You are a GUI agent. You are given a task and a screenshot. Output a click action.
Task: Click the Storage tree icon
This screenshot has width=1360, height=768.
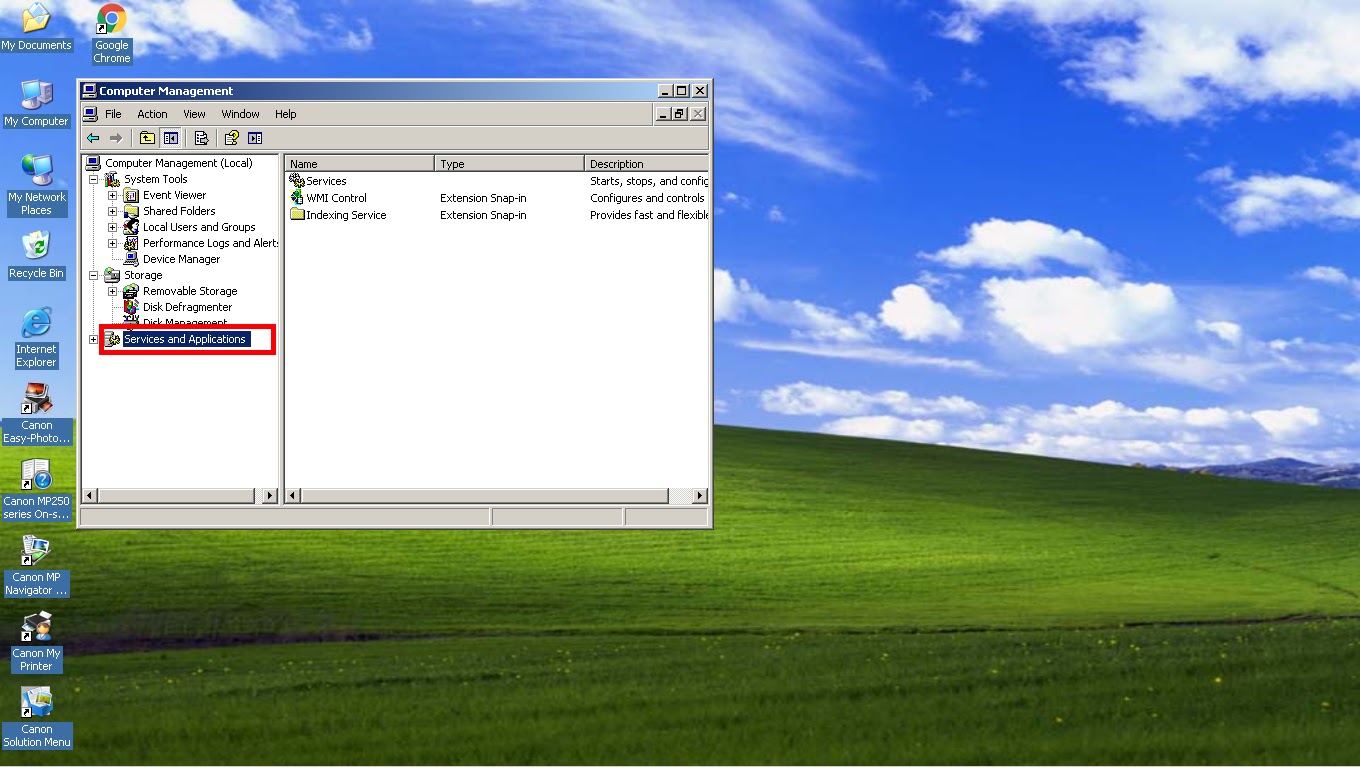112,275
